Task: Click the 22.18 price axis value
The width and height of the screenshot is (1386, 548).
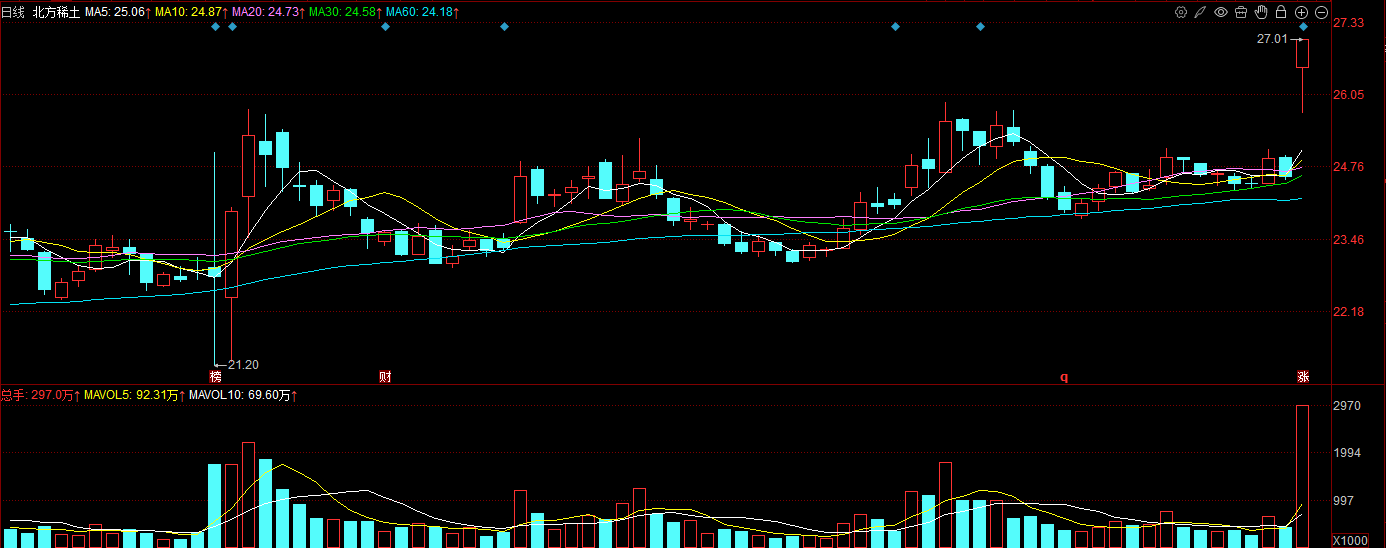Action: click(x=1350, y=312)
